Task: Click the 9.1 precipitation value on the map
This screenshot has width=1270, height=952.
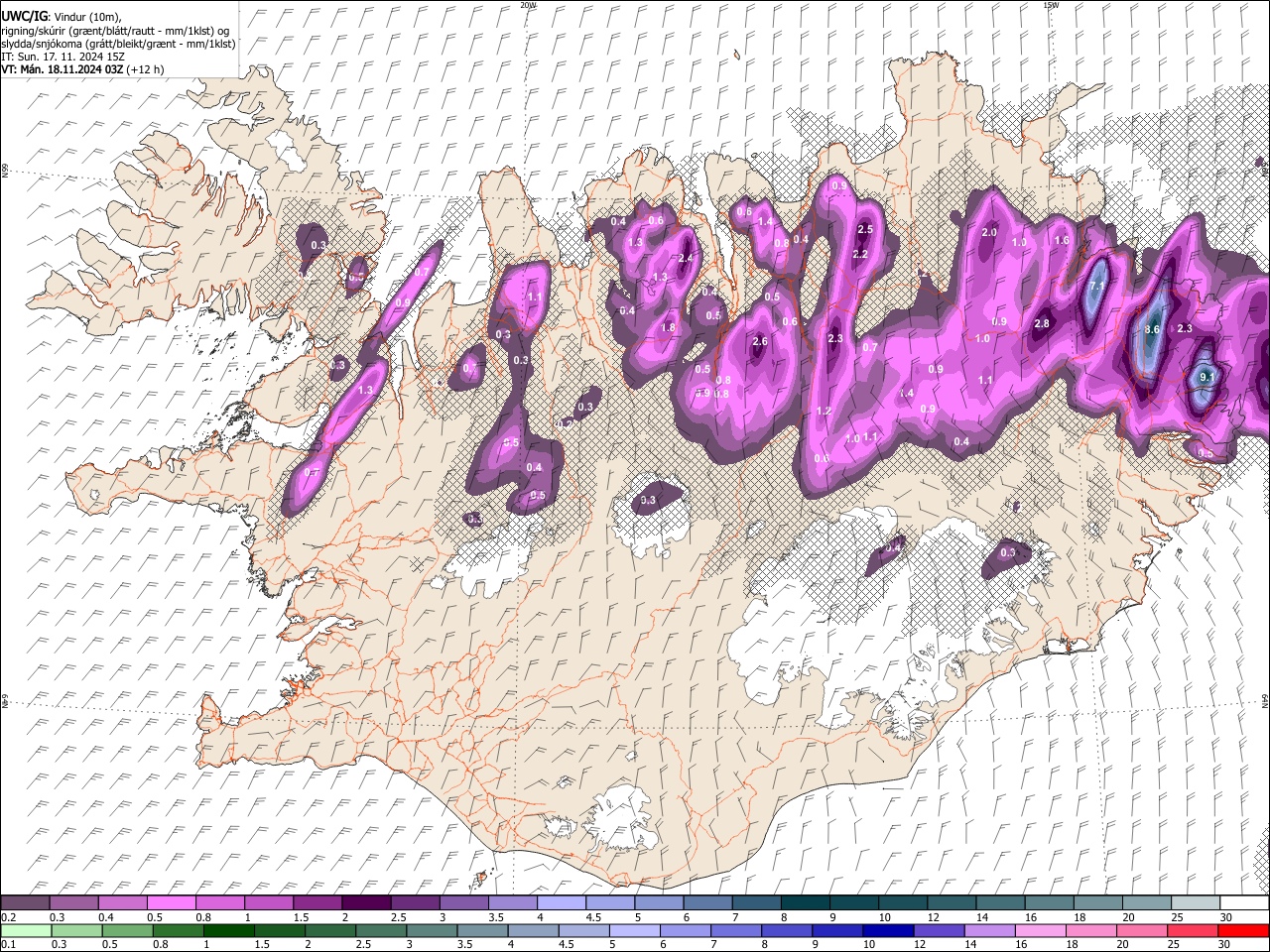Action: tap(1206, 378)
